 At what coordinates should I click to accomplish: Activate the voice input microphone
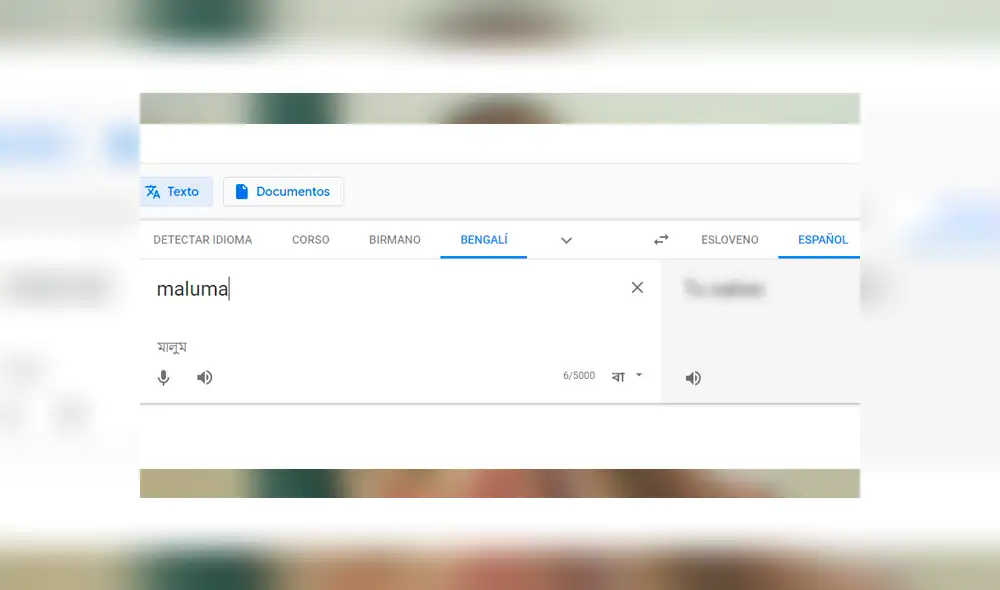pyautogui.click(x=163, y=377)
